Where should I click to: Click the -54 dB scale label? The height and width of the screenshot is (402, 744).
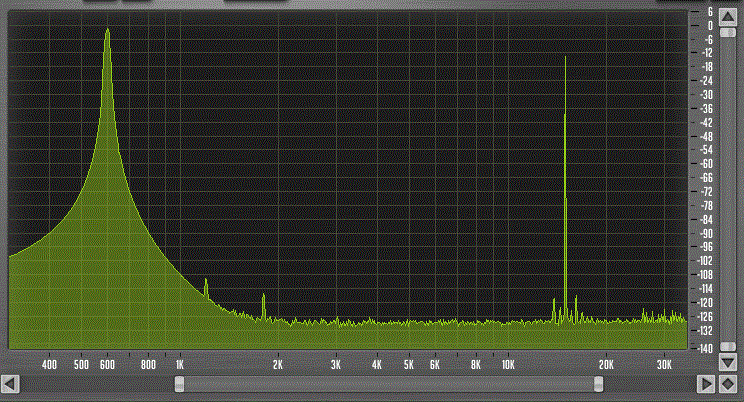coord(707,150)
